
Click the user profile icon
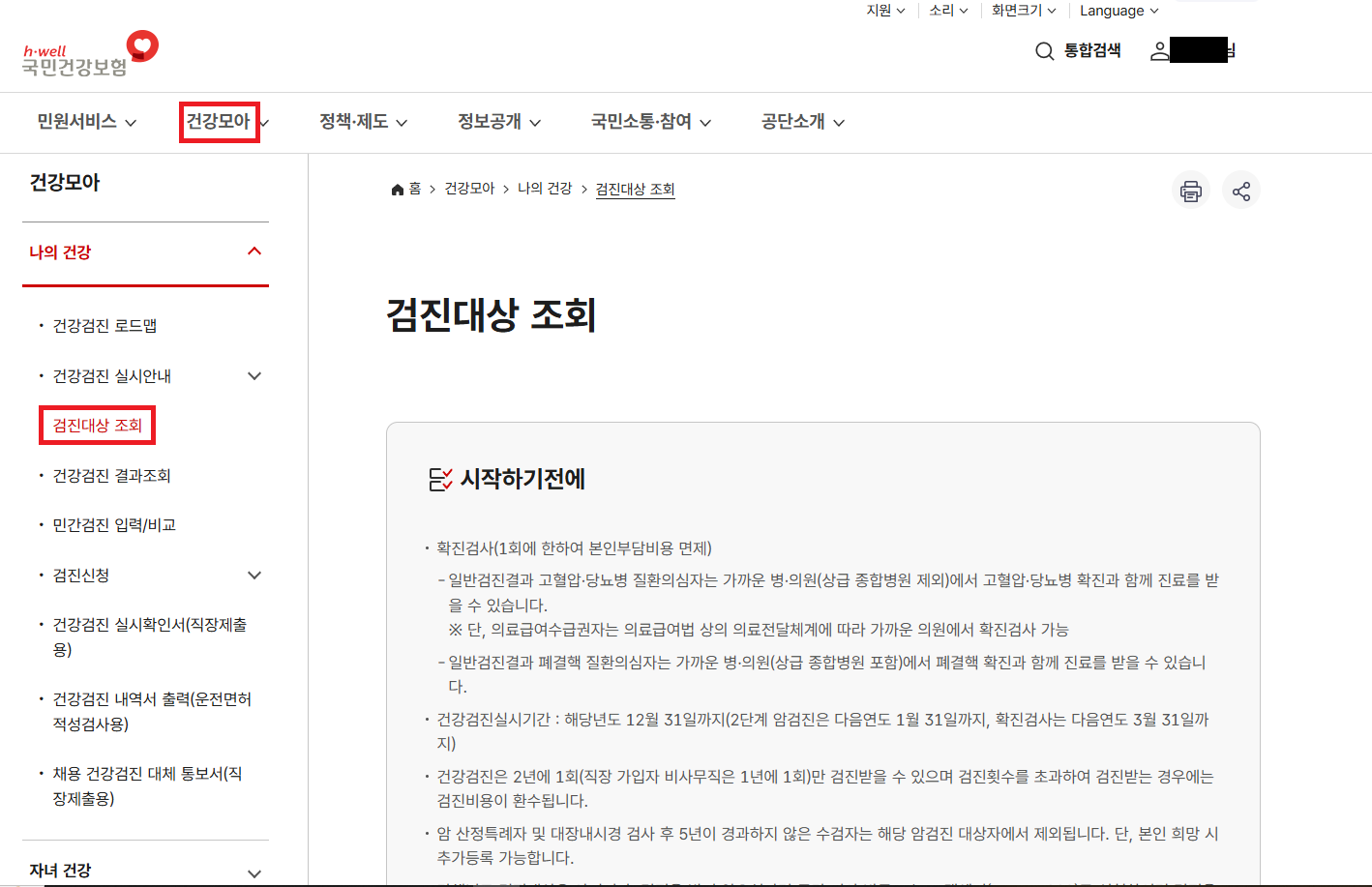point(1158,51)
